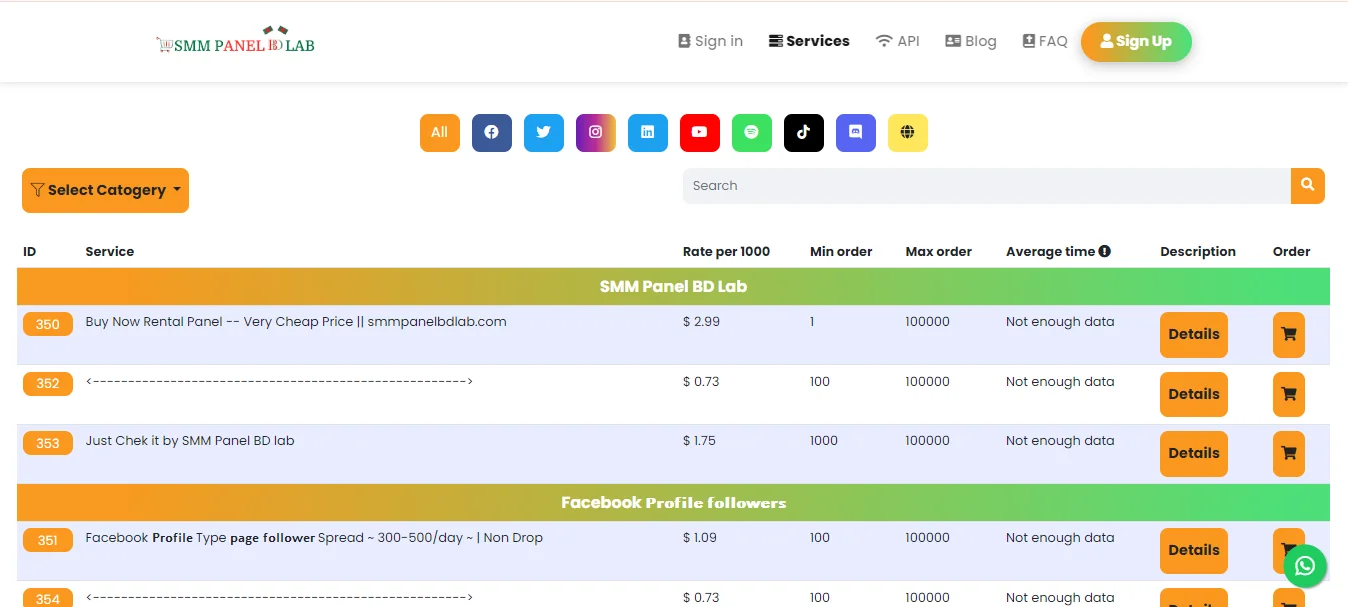Filter services by Facebook icon
The height and width of the screenshot is (607, 1348).
click(491, 132)
